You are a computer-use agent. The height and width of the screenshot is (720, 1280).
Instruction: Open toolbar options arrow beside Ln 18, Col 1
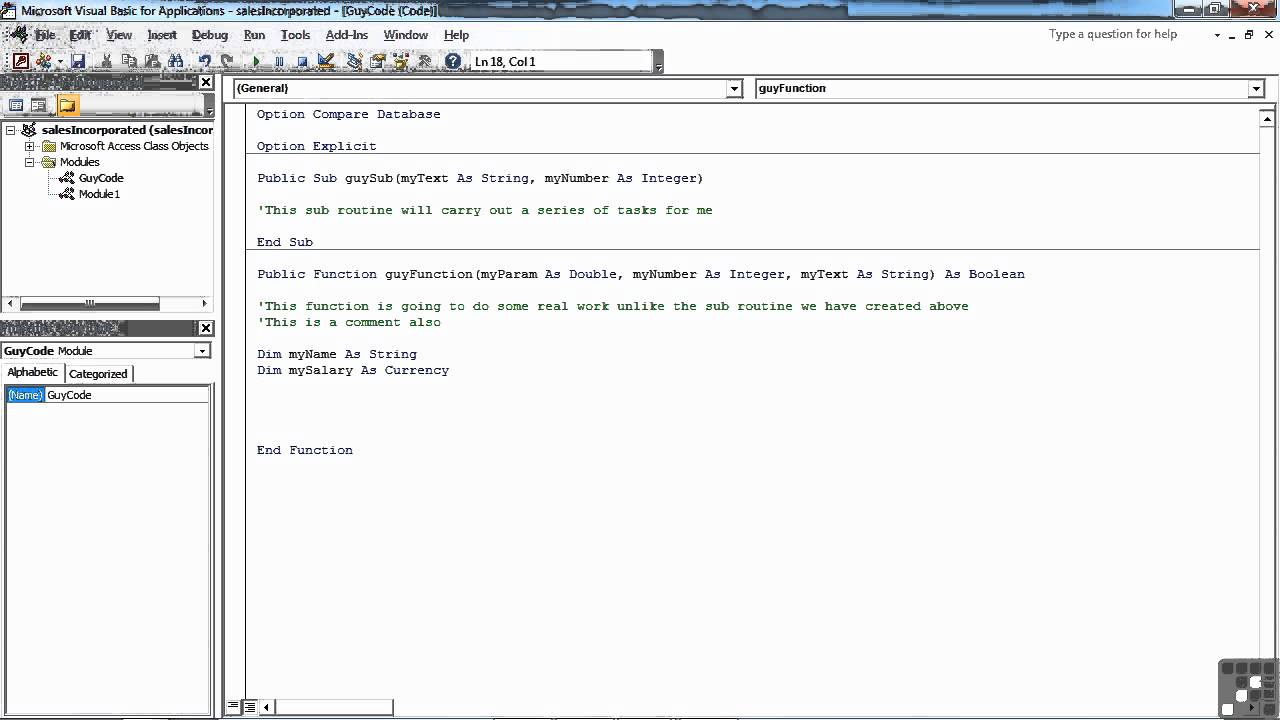658,64
